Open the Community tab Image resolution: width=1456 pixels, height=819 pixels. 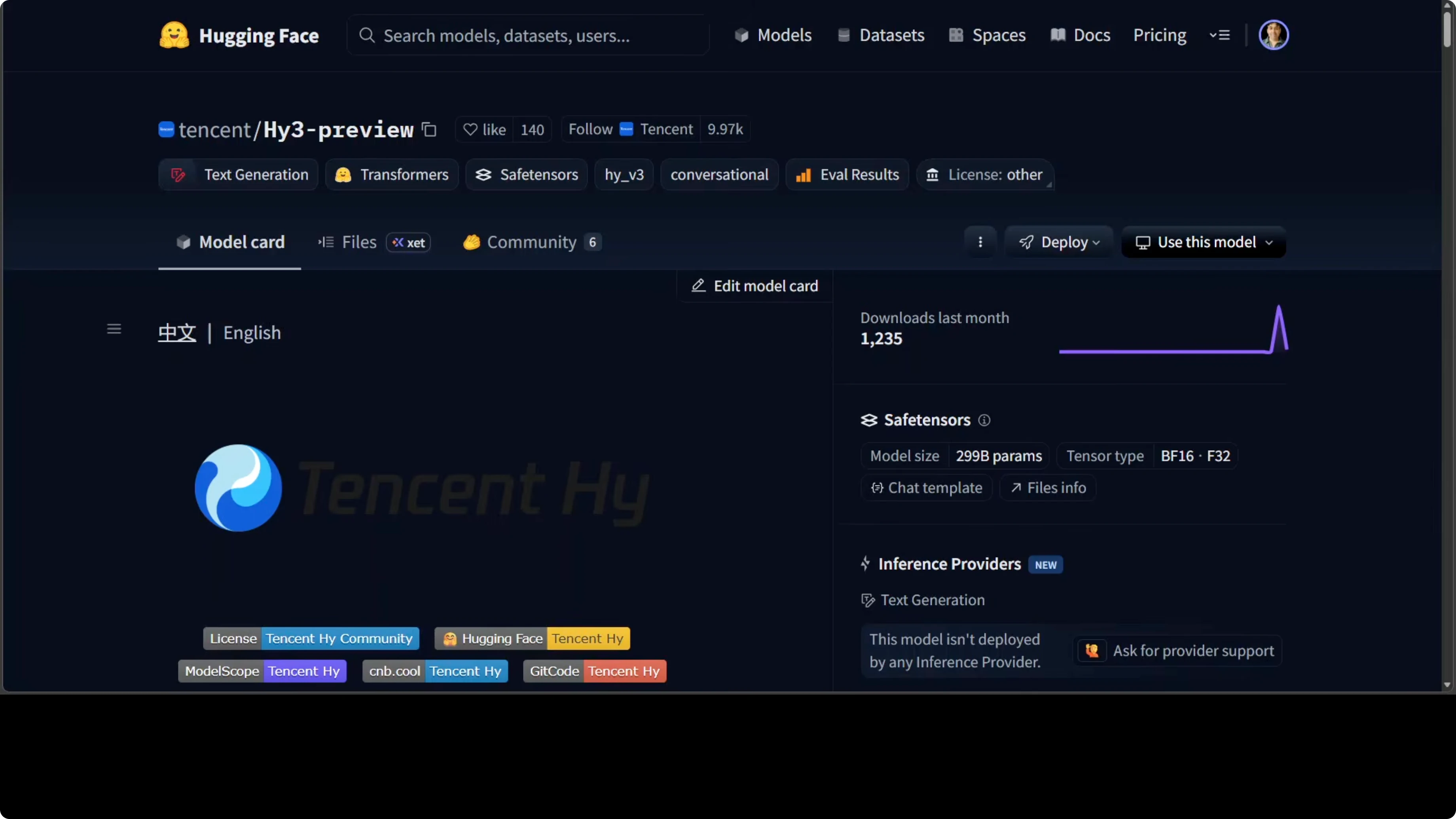tap(531, 242)
